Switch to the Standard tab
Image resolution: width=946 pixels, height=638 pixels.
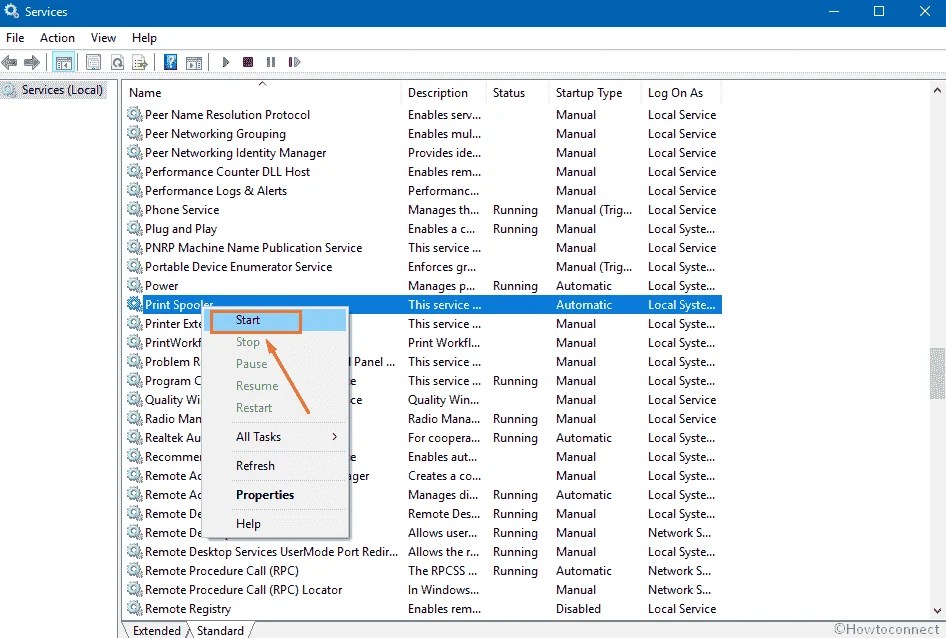coord(220,630)
